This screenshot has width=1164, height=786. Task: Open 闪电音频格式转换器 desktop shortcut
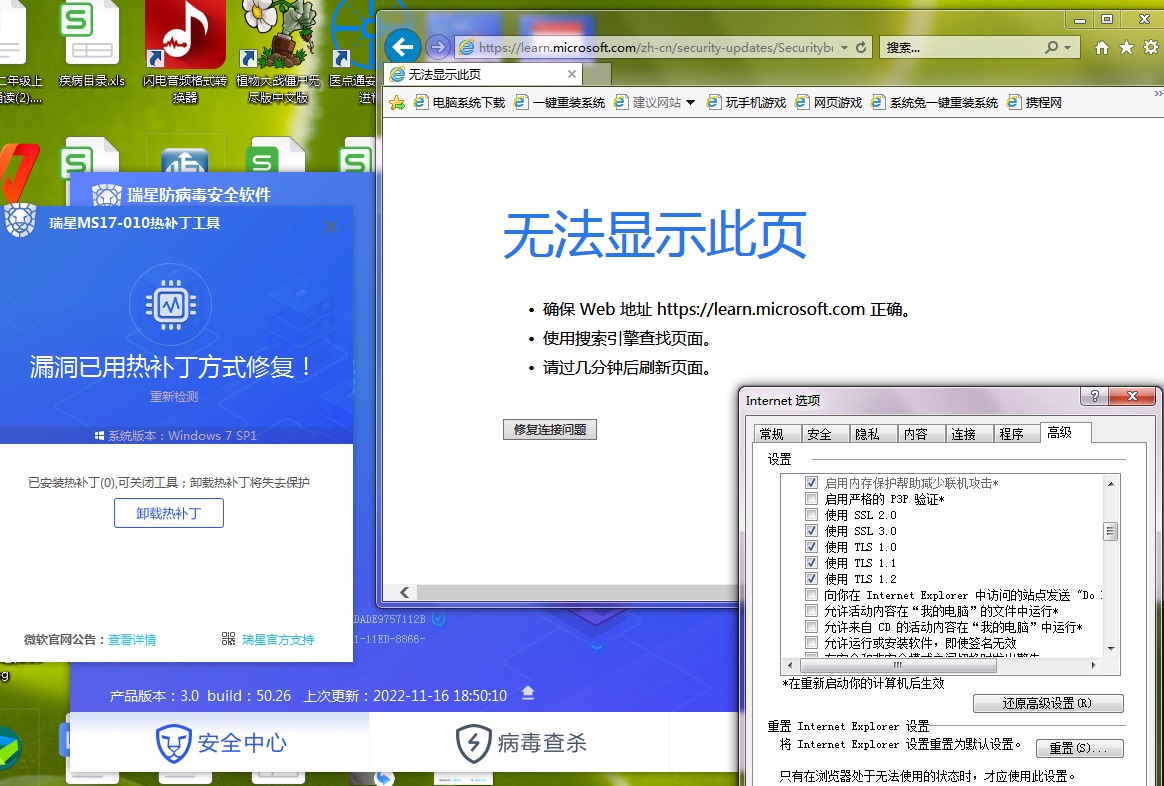click(185, 52)
